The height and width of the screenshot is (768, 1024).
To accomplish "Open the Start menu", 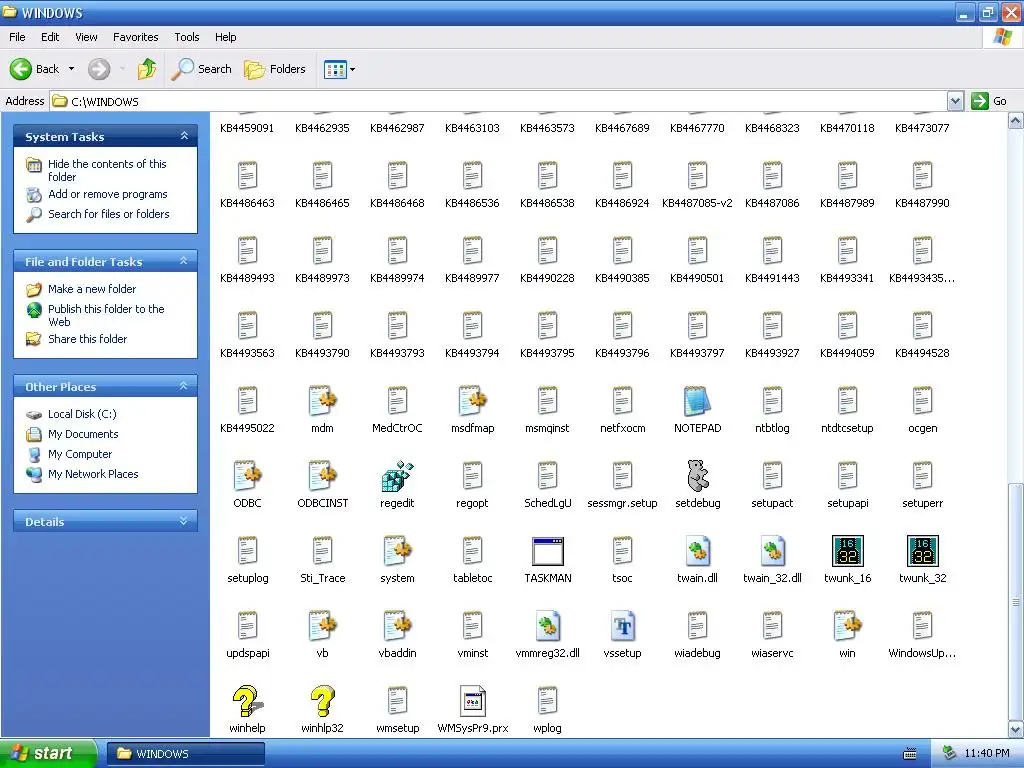I will tap(48, 754).
